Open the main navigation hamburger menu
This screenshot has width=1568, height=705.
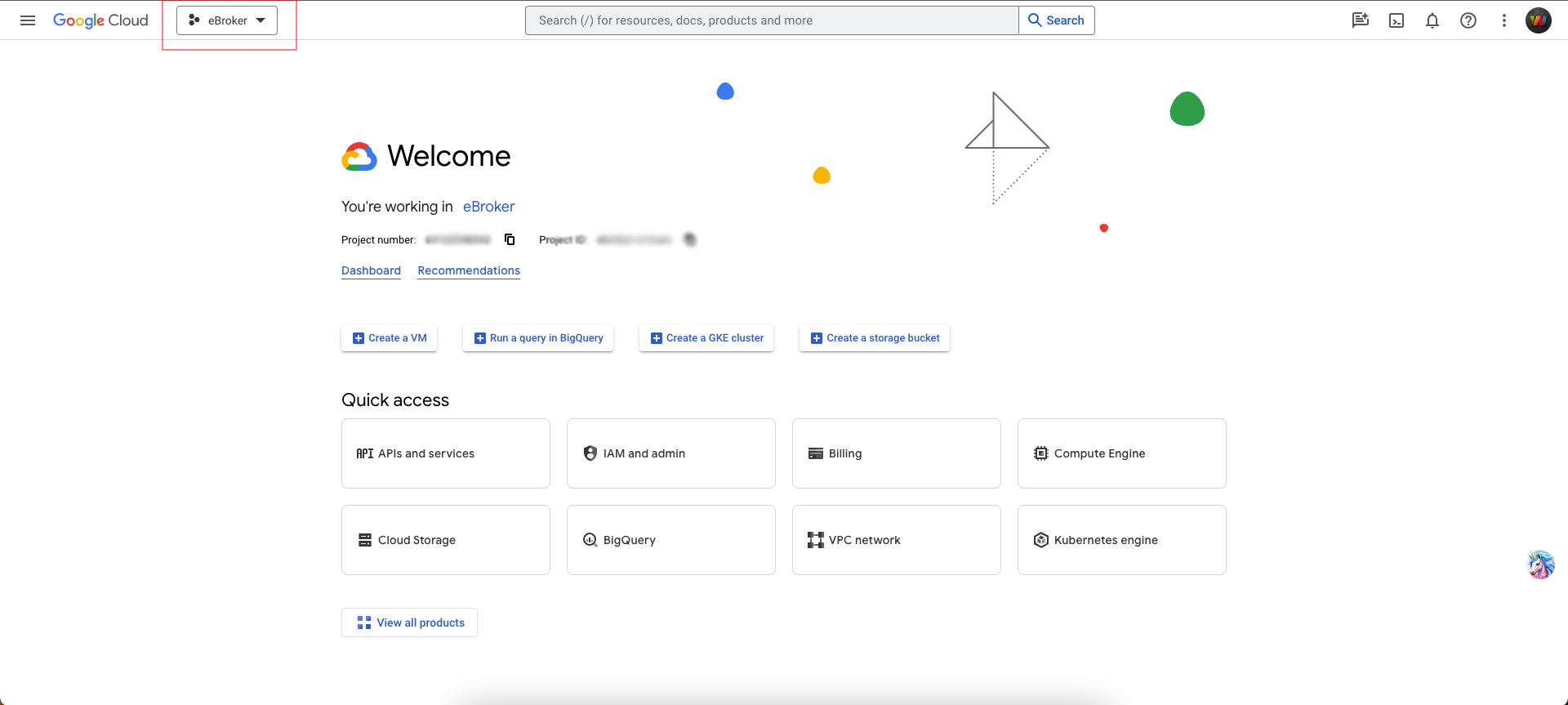(28, 20)
